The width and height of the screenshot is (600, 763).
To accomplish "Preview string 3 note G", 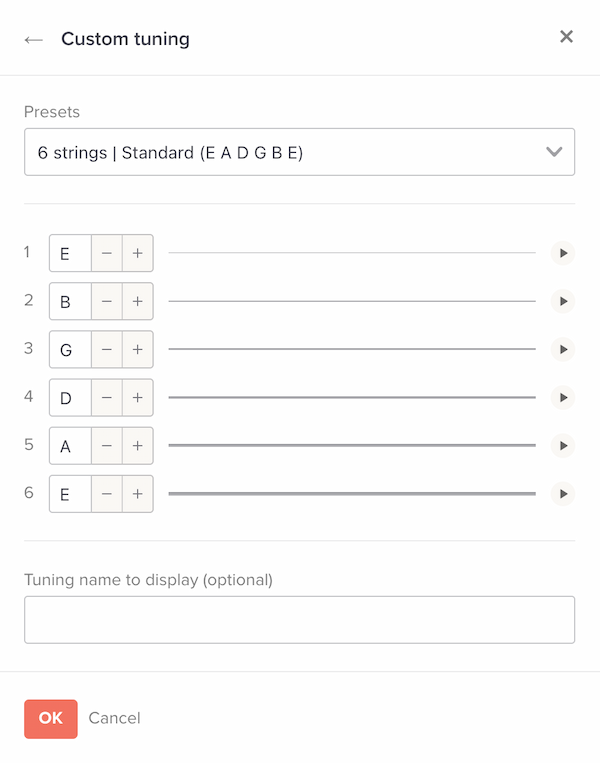I will pyautogui.click(x=563, y=349).
